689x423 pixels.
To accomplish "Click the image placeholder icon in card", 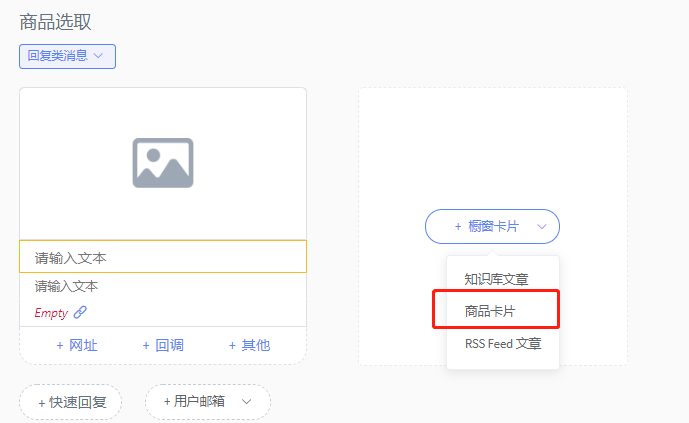I will coord(162,163).
